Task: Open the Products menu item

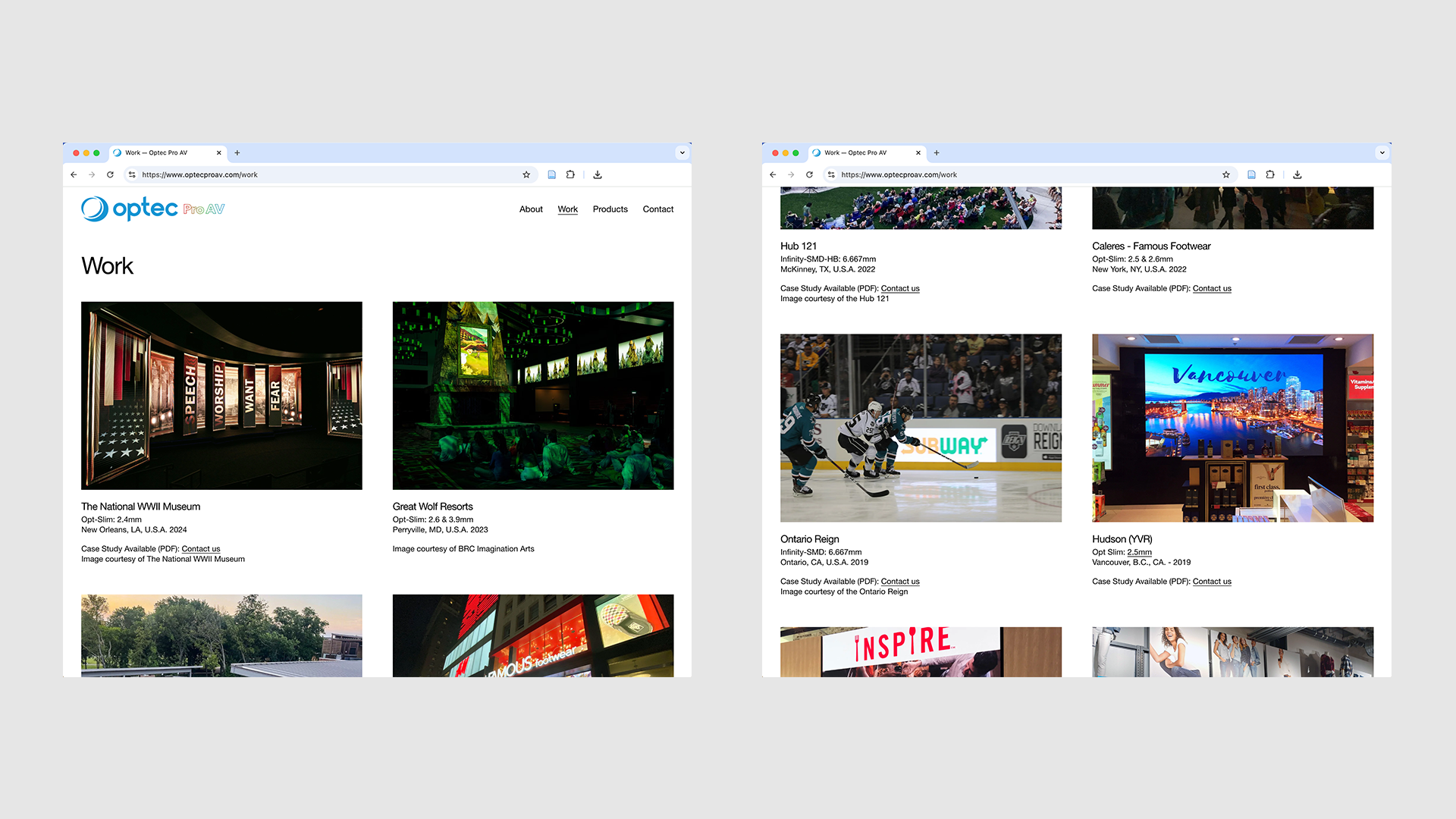Action: [x=610, y=209]
